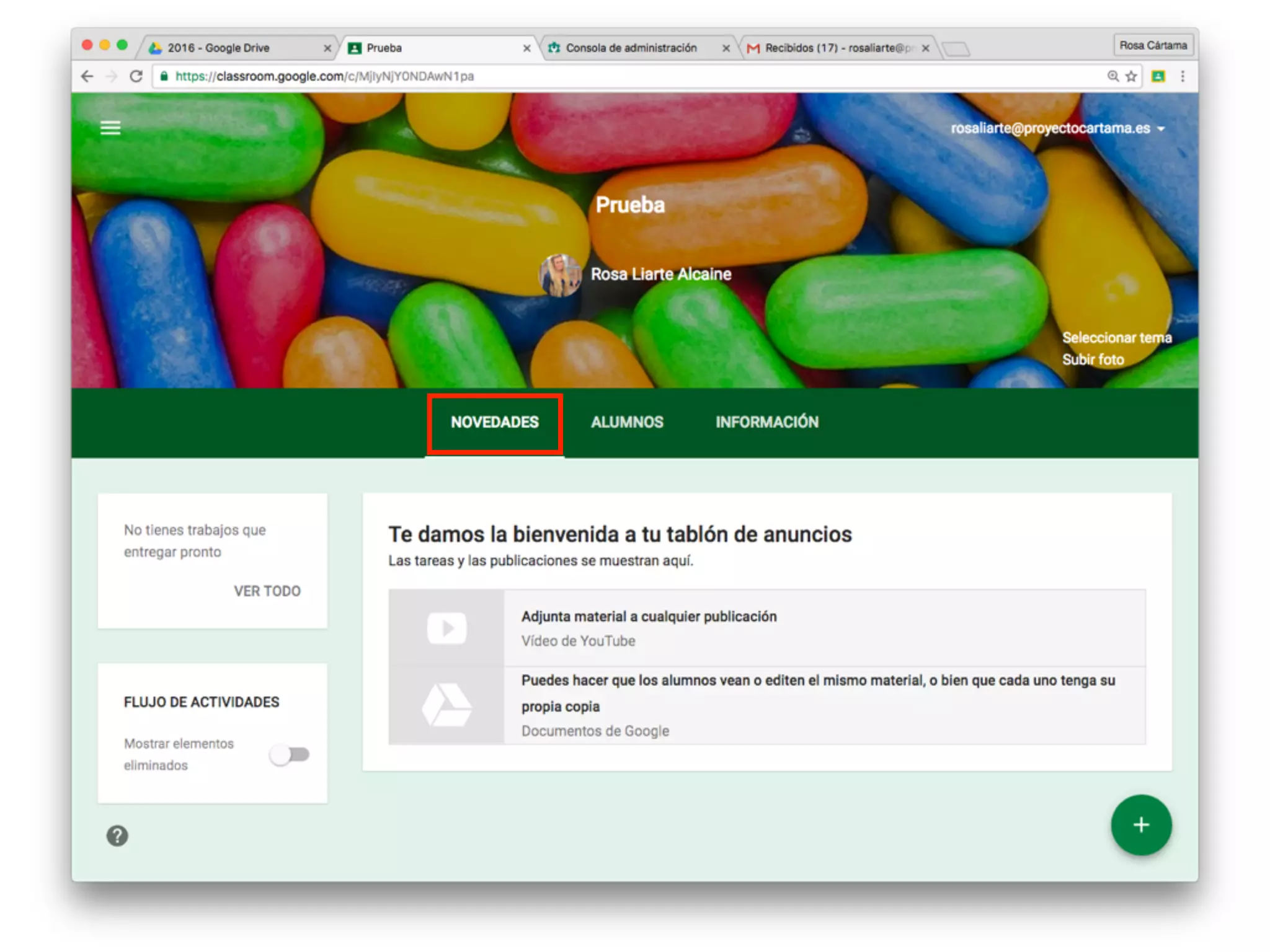
Task: Click the browser back arrow
Action: tap(87, 76)
